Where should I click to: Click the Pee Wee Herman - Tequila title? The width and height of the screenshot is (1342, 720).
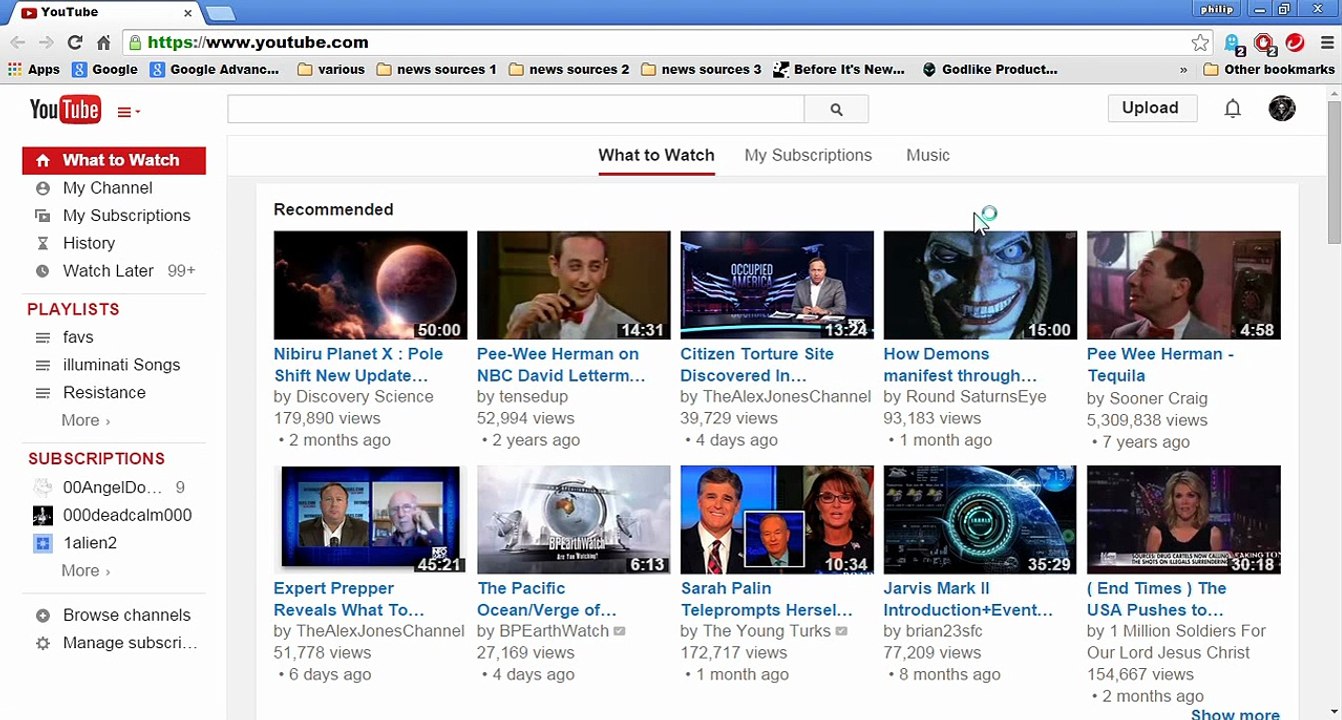tap(1160, 365)
